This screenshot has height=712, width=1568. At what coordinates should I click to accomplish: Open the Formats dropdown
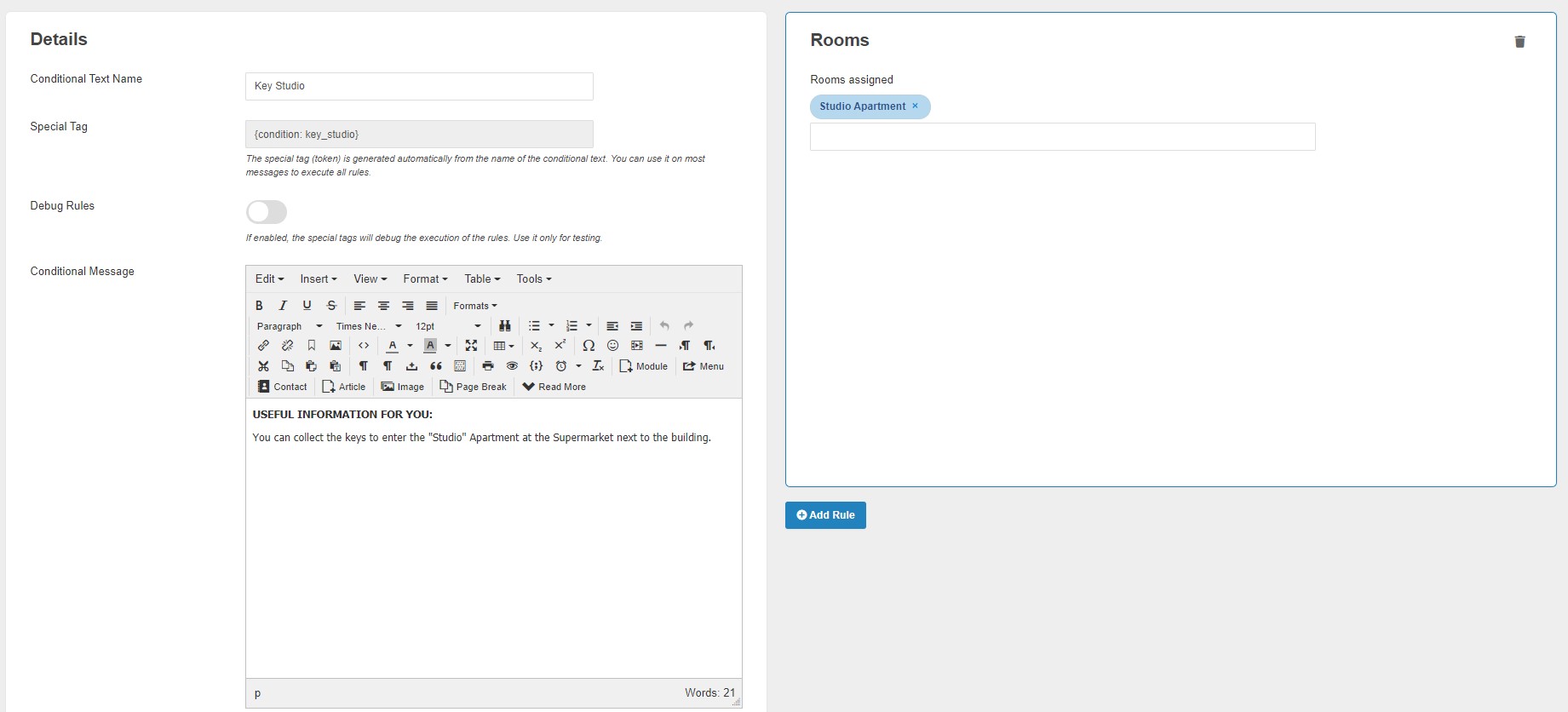pos(474,306)
